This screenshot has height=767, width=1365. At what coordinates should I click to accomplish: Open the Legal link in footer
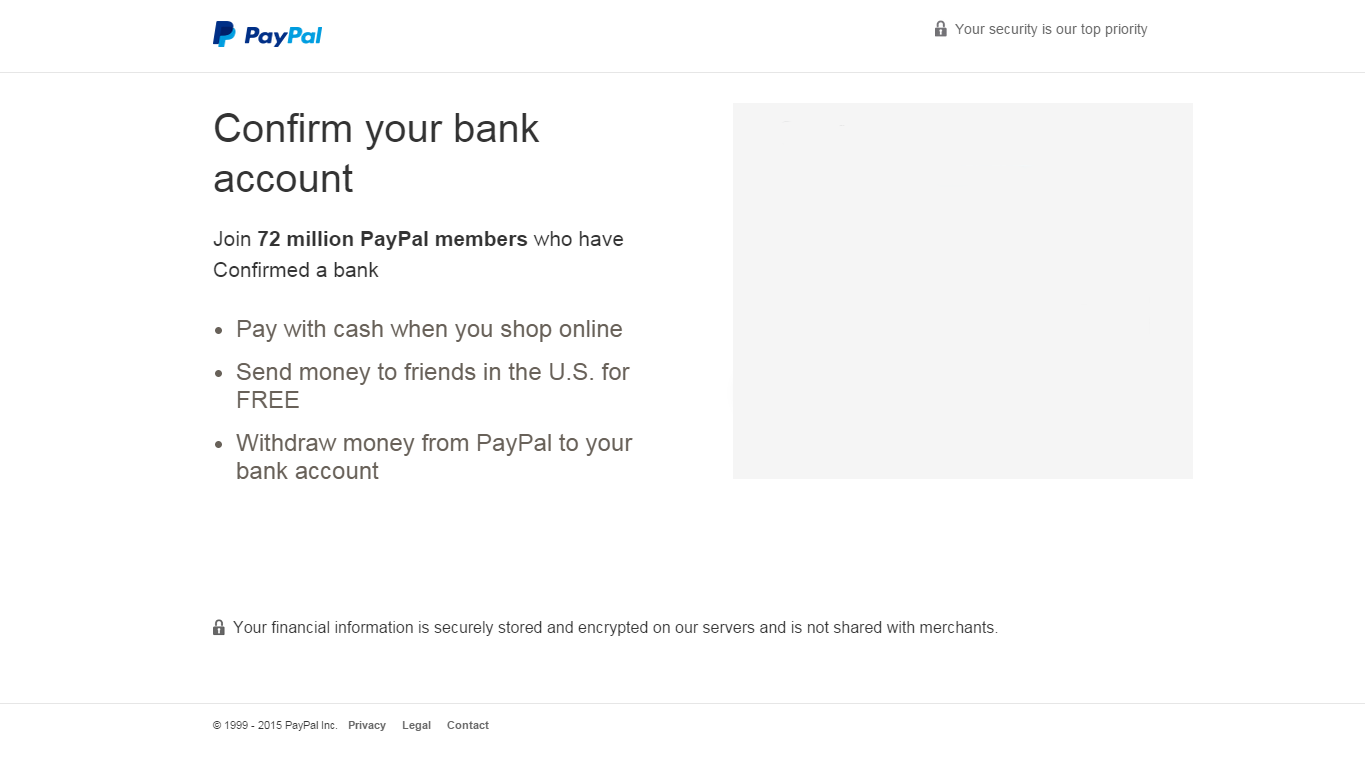click(416, 725)
